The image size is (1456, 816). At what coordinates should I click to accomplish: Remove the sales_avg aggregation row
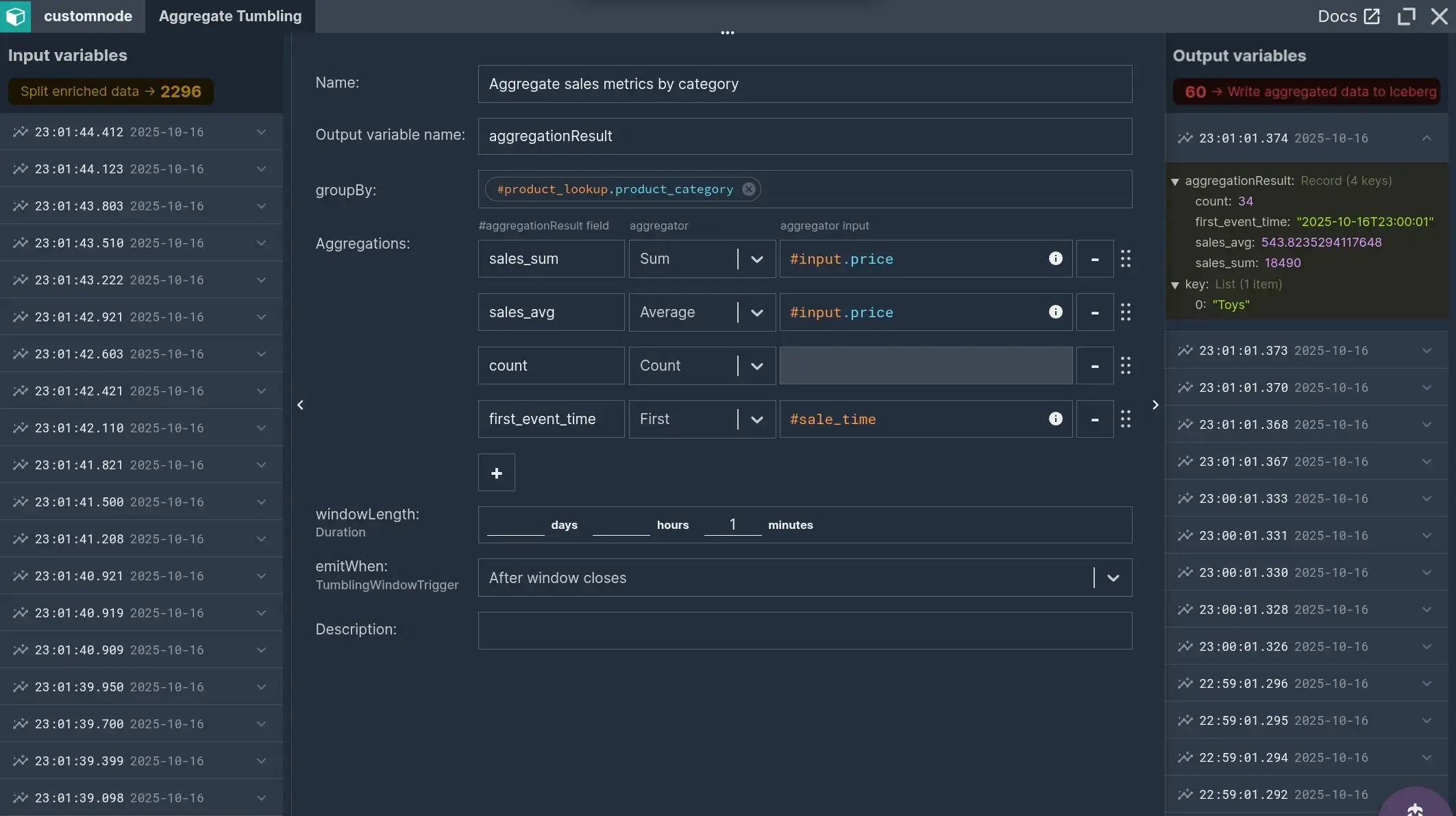click(1095, 312)
